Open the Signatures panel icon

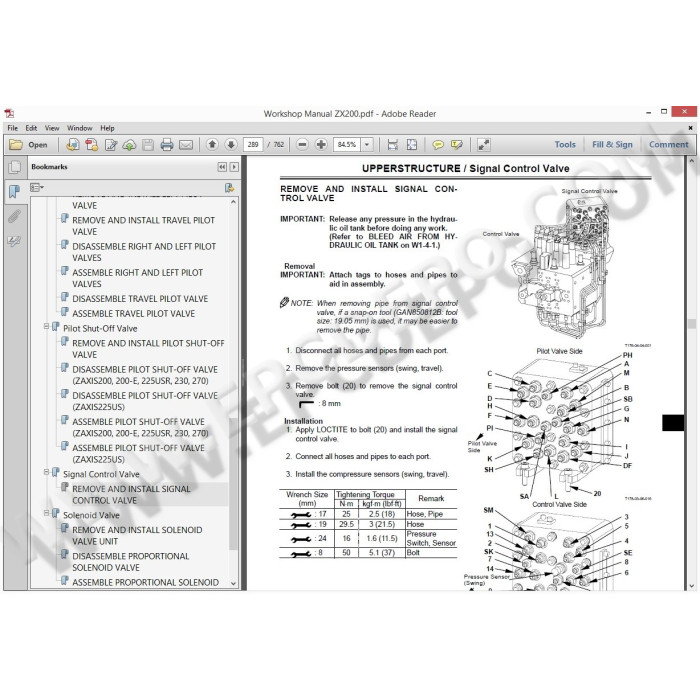tap(15, 242)
